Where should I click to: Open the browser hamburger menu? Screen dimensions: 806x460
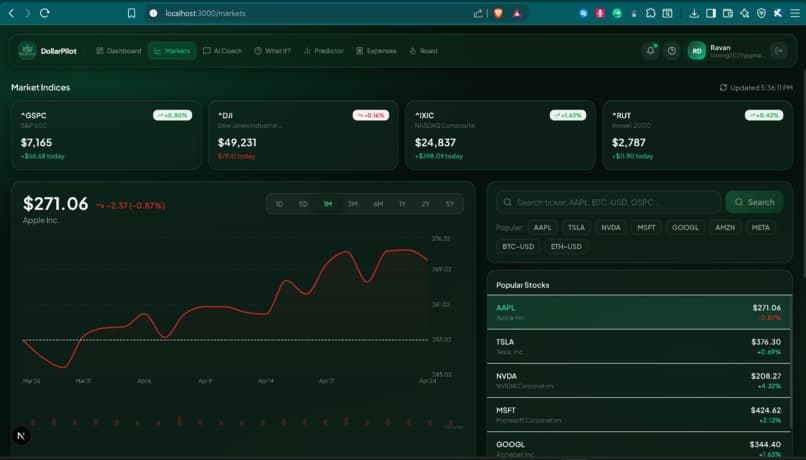point(795,13)
